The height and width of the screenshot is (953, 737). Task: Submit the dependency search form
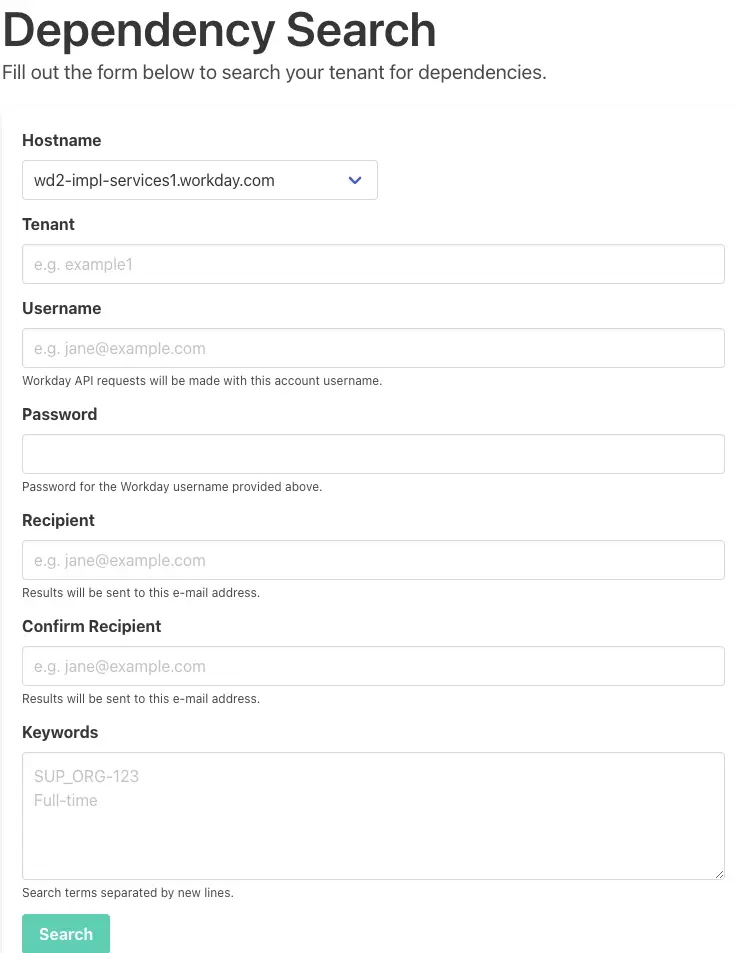[65, 933]
